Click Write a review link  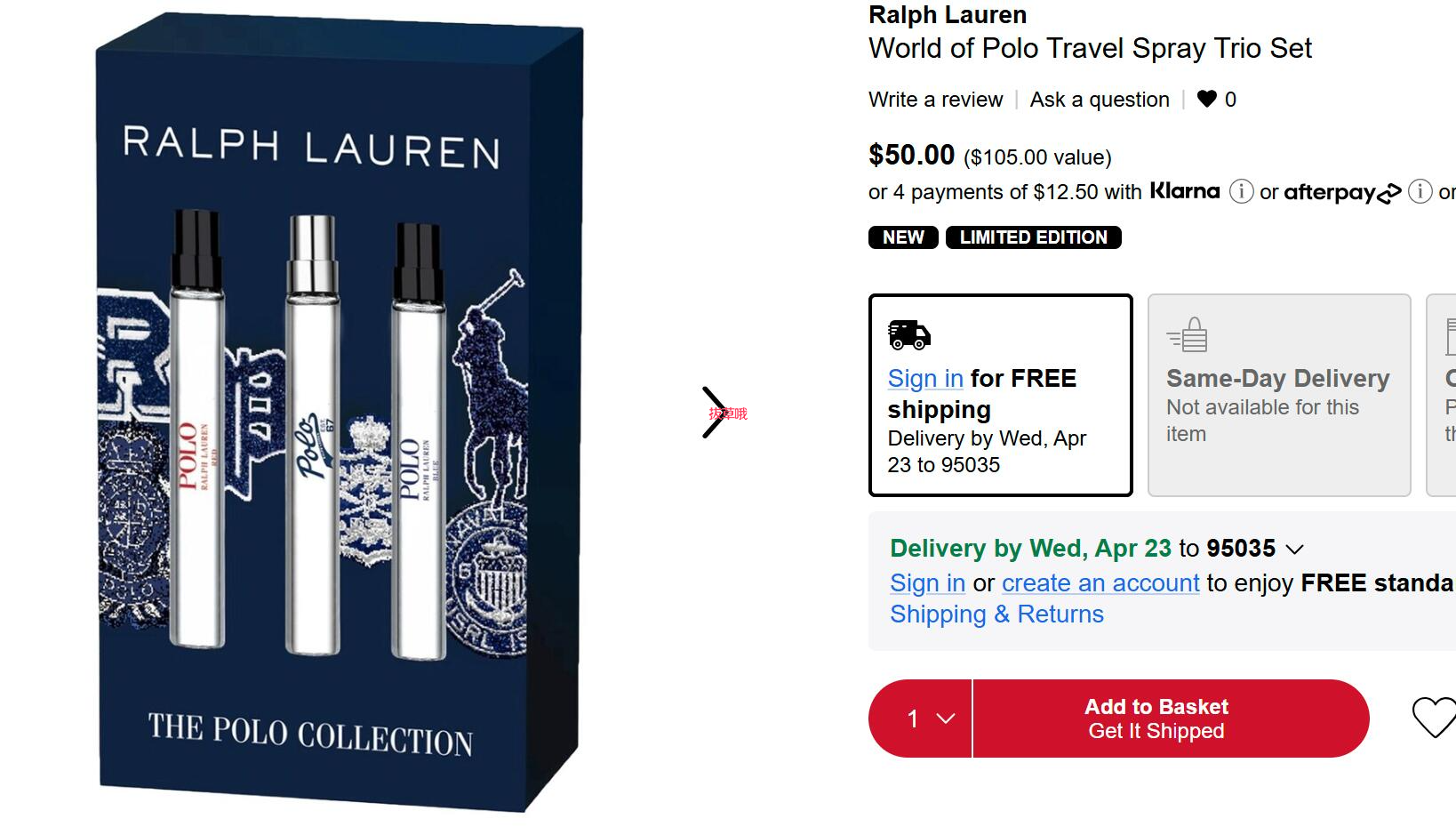pos(935,100)
